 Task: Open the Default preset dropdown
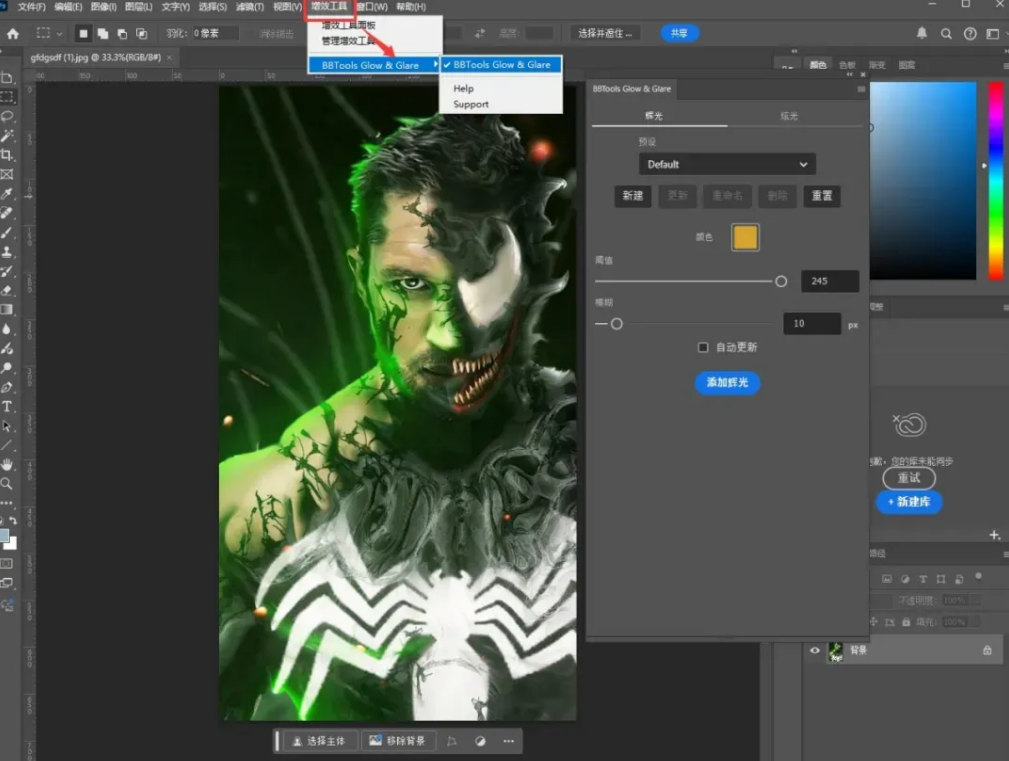pos(727,164)
